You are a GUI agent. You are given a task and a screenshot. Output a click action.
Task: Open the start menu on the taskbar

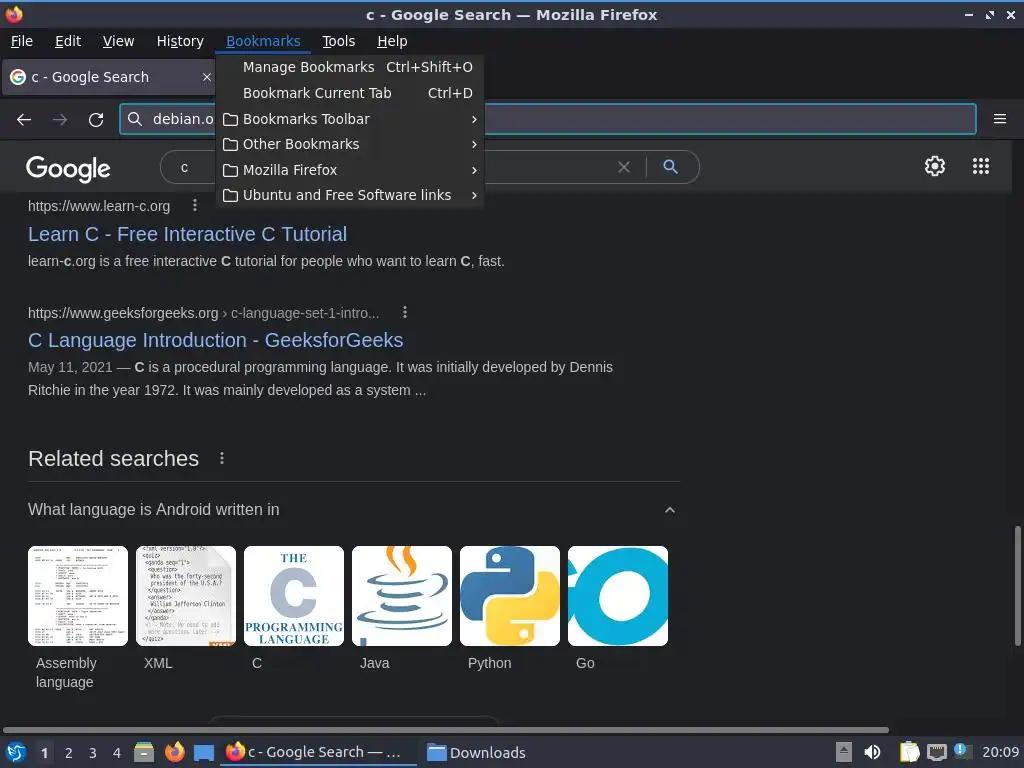[x=16, y=752]
